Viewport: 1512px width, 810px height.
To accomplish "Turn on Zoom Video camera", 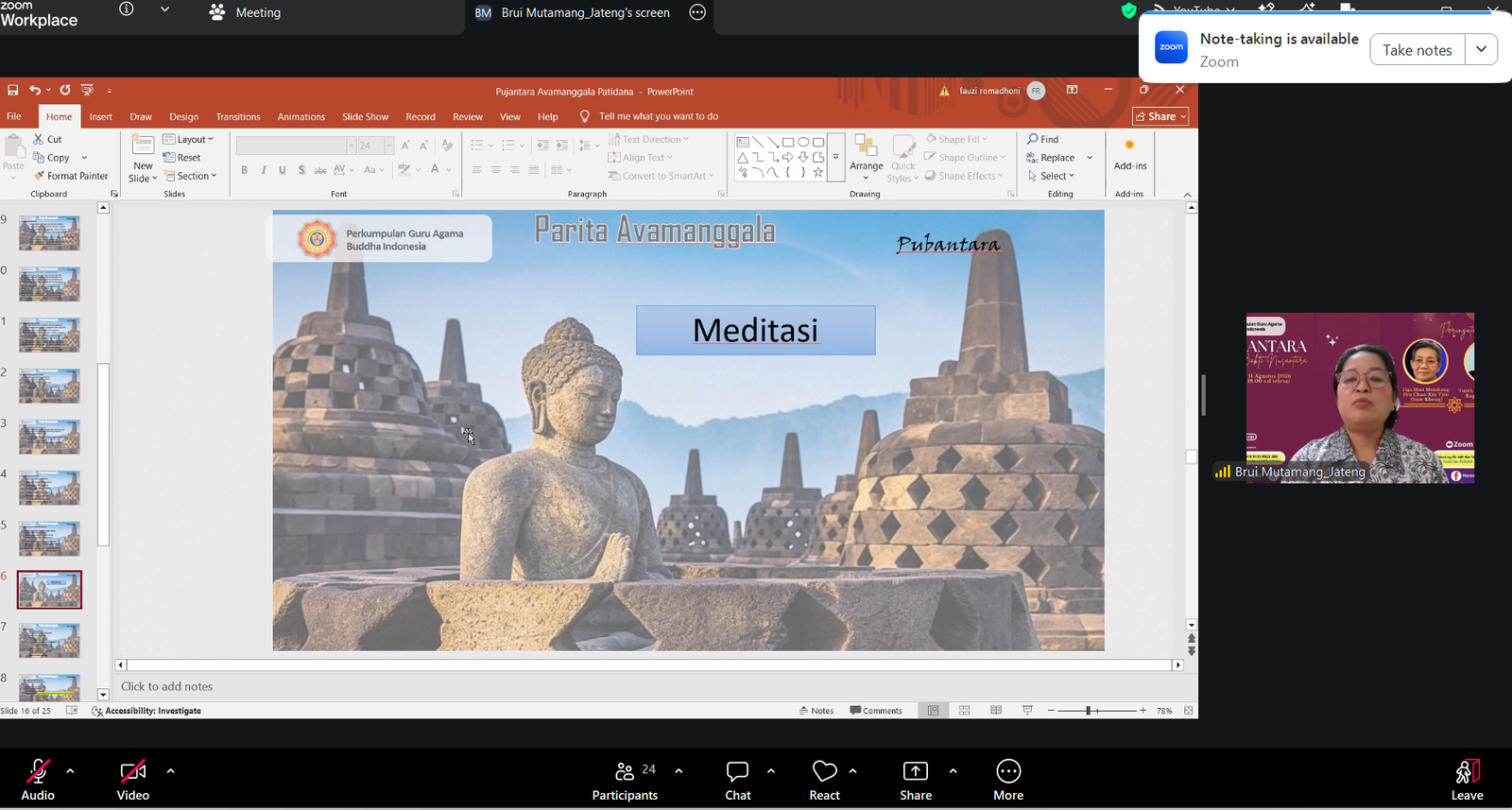I will tap(133, 781).
